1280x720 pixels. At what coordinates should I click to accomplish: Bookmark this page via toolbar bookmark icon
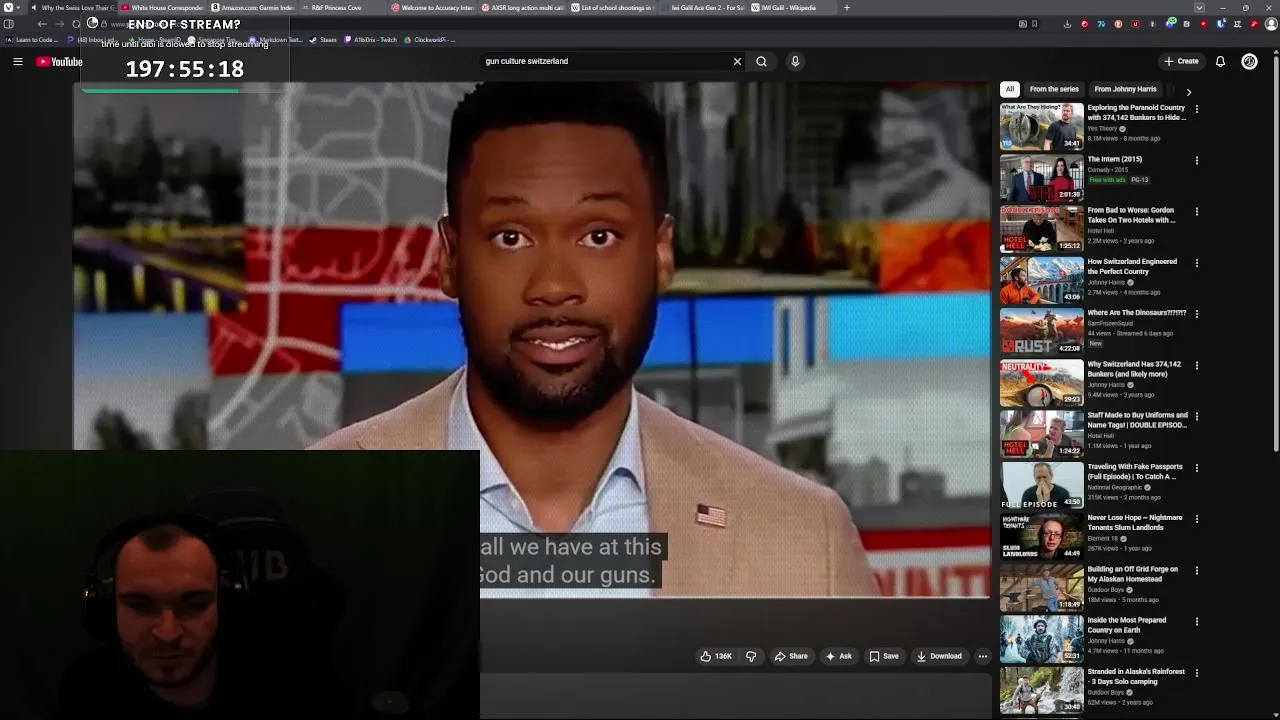(x=1034, y=24)
